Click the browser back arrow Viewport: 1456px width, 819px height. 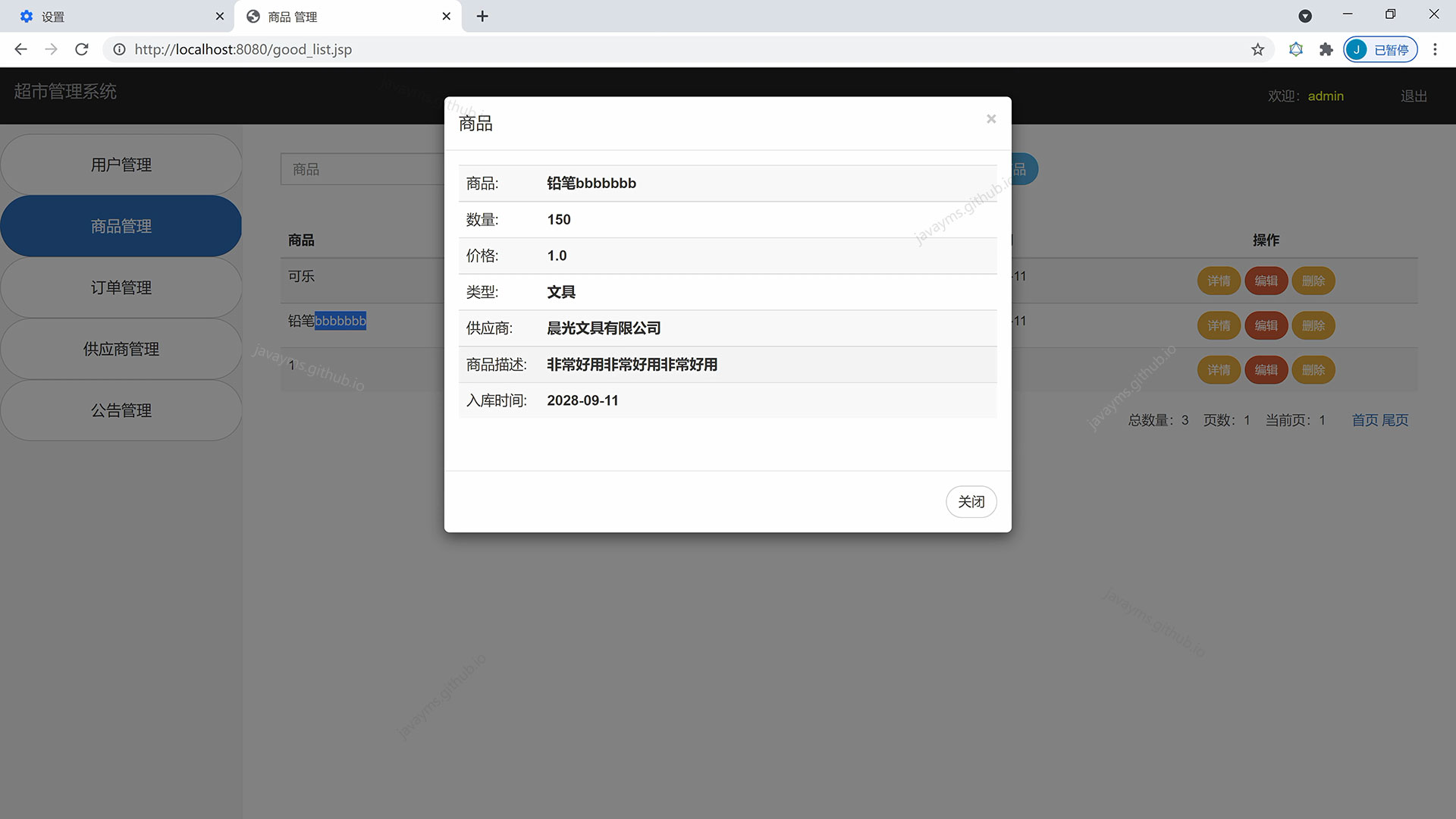(x=20, y=49)
